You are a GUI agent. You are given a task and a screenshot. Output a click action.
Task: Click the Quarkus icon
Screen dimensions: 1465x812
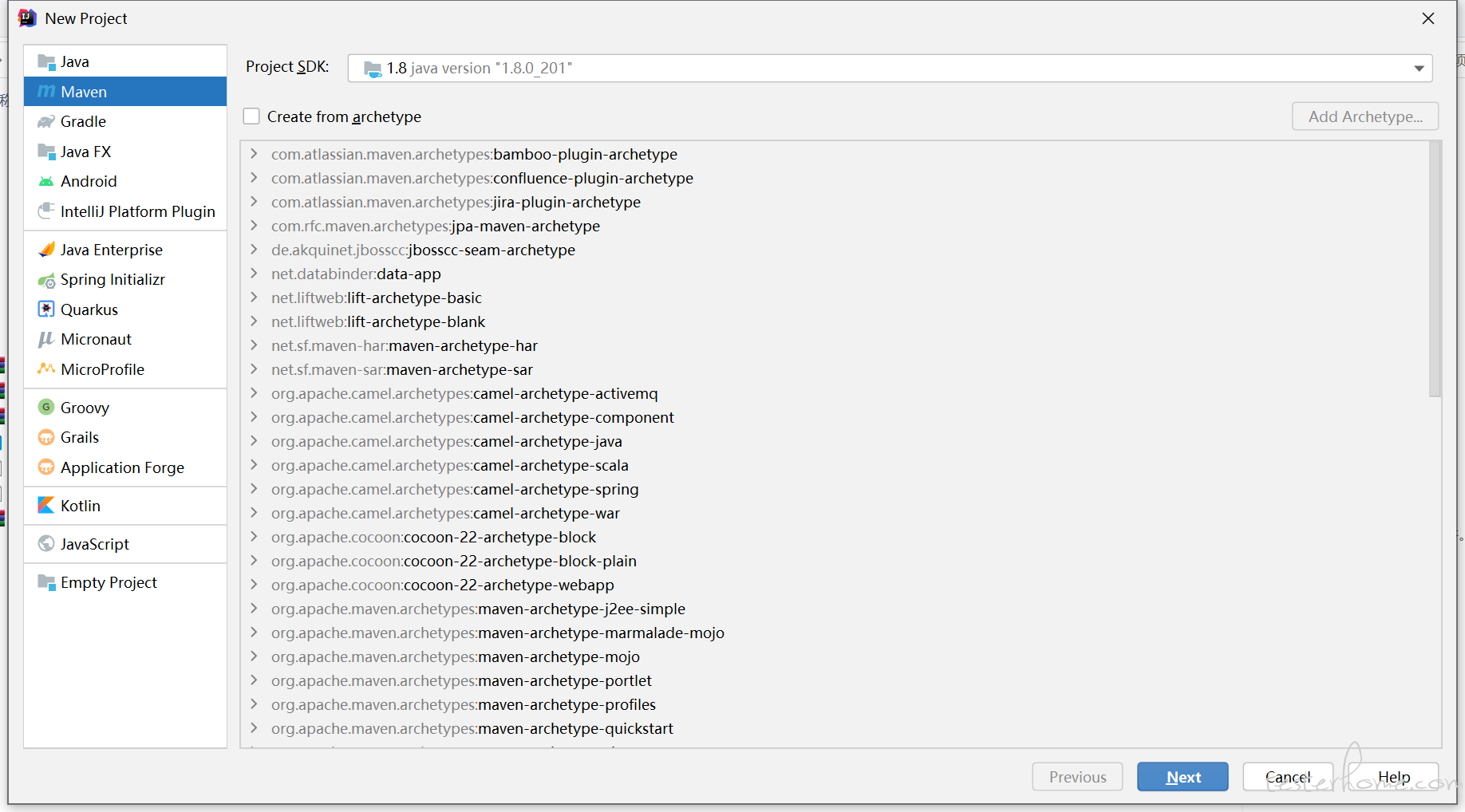coord(46,309)
